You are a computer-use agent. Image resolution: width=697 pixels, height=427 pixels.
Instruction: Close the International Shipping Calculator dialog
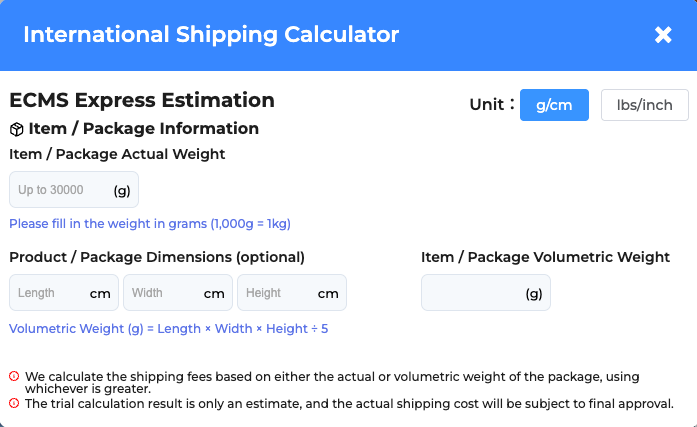(663, 35)
